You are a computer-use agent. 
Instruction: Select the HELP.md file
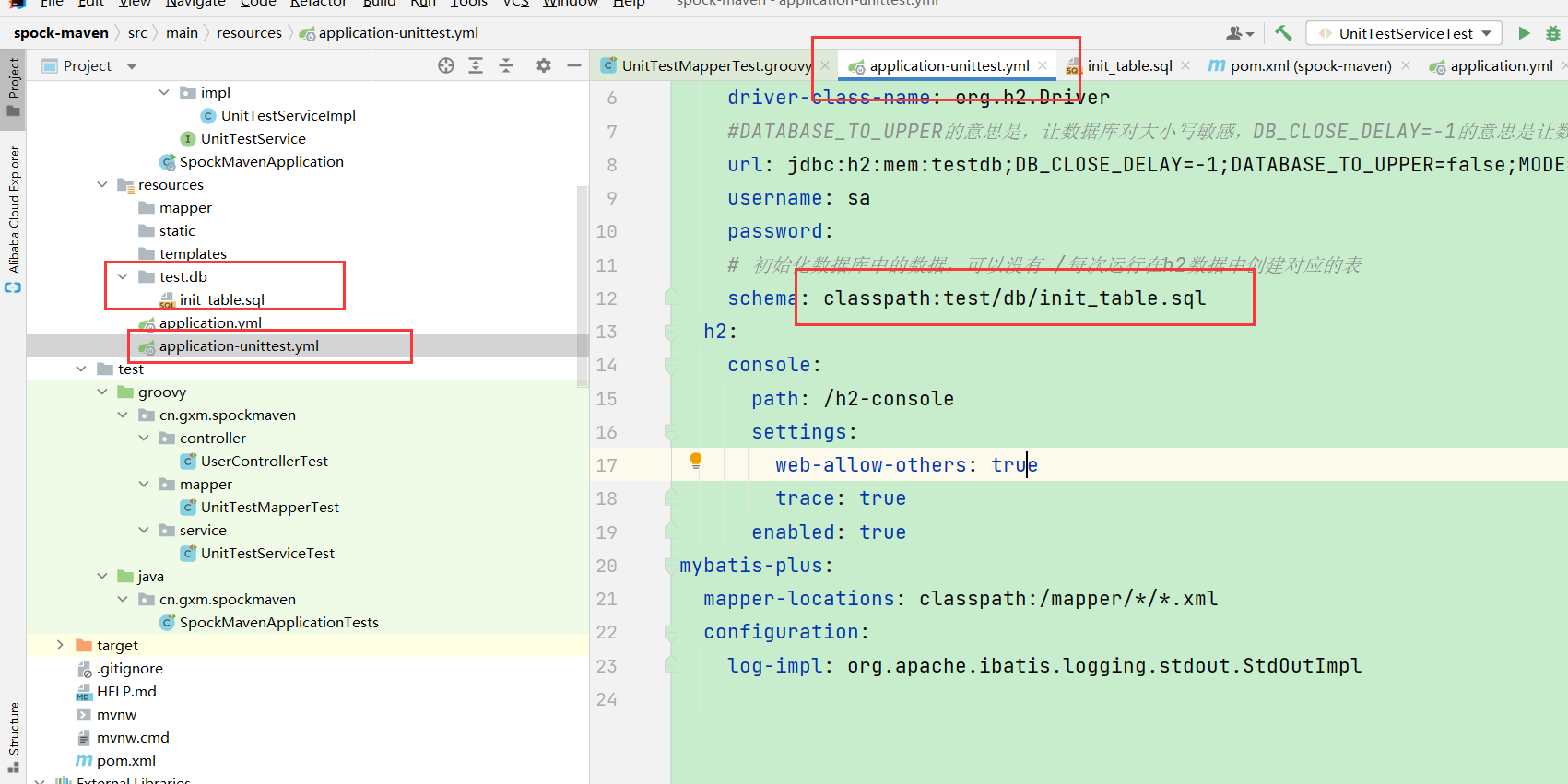pos(126,691)
